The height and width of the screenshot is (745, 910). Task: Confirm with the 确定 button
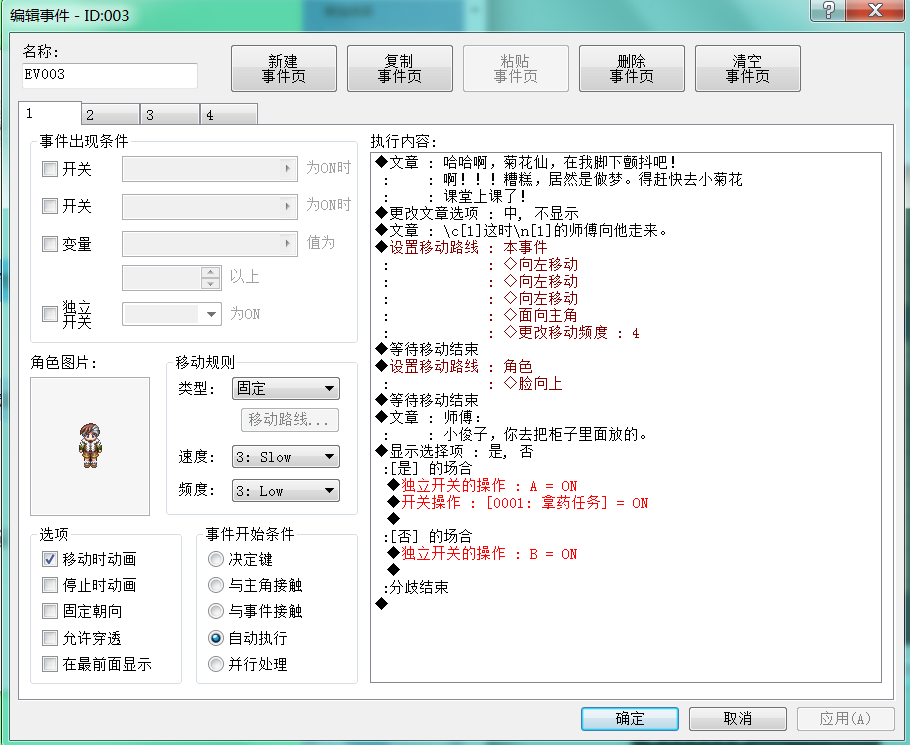(x=630, y=719)
